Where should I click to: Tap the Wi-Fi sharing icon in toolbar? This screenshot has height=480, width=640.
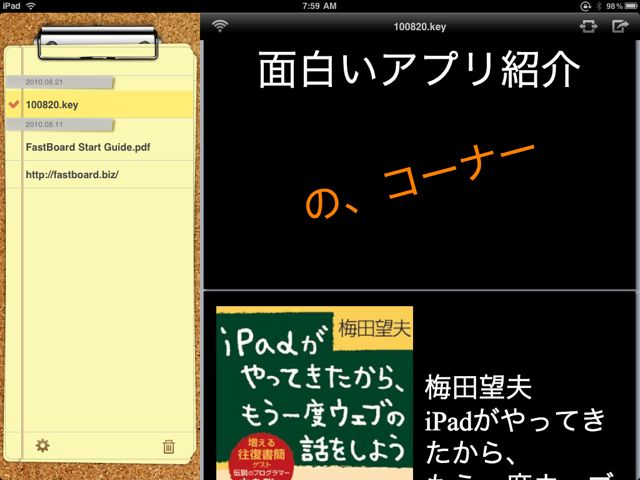click(220, 26)
